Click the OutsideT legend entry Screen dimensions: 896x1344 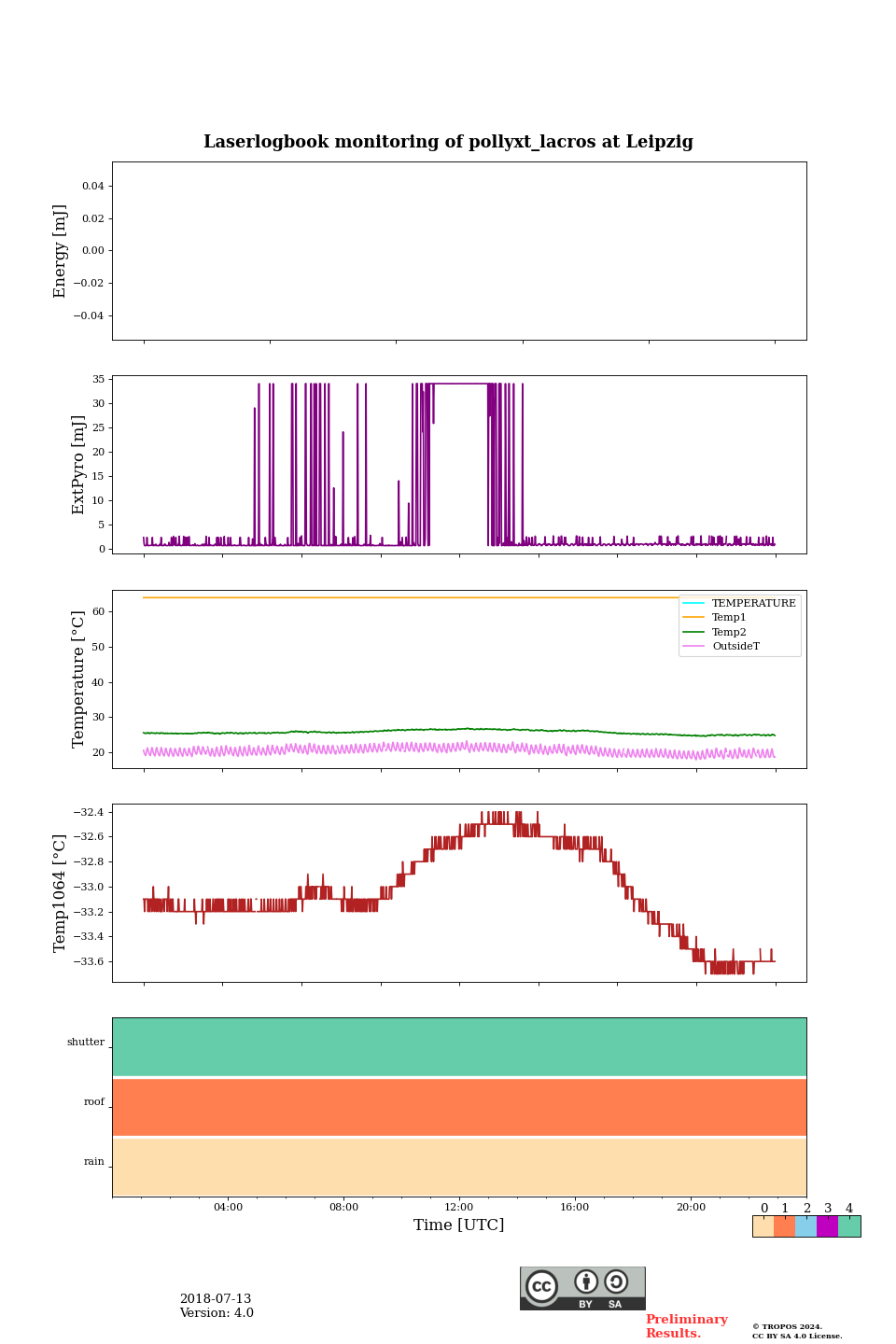click(721, 646)
